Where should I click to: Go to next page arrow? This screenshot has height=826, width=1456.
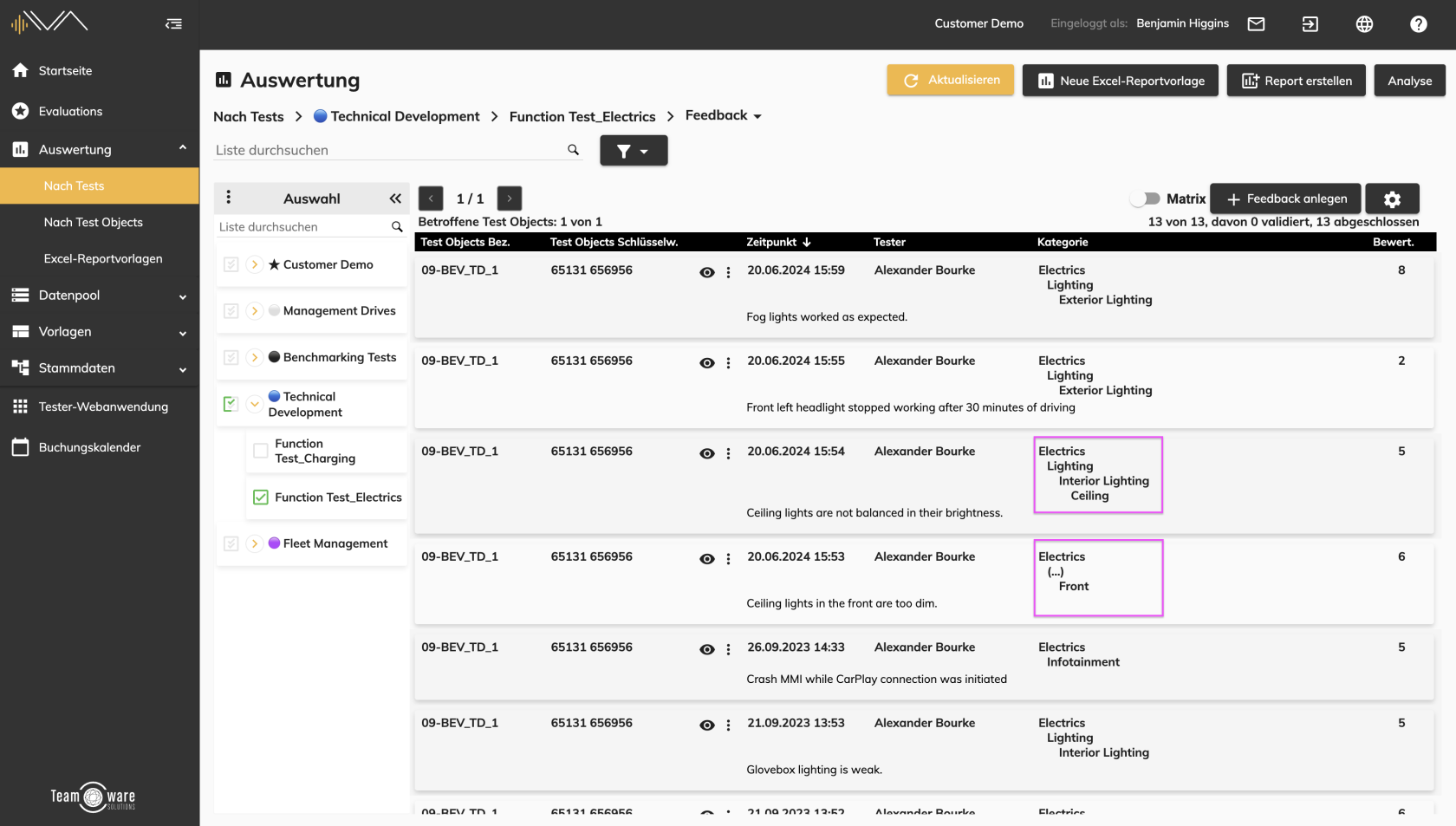pyautogui.click(x=510, y=198)
